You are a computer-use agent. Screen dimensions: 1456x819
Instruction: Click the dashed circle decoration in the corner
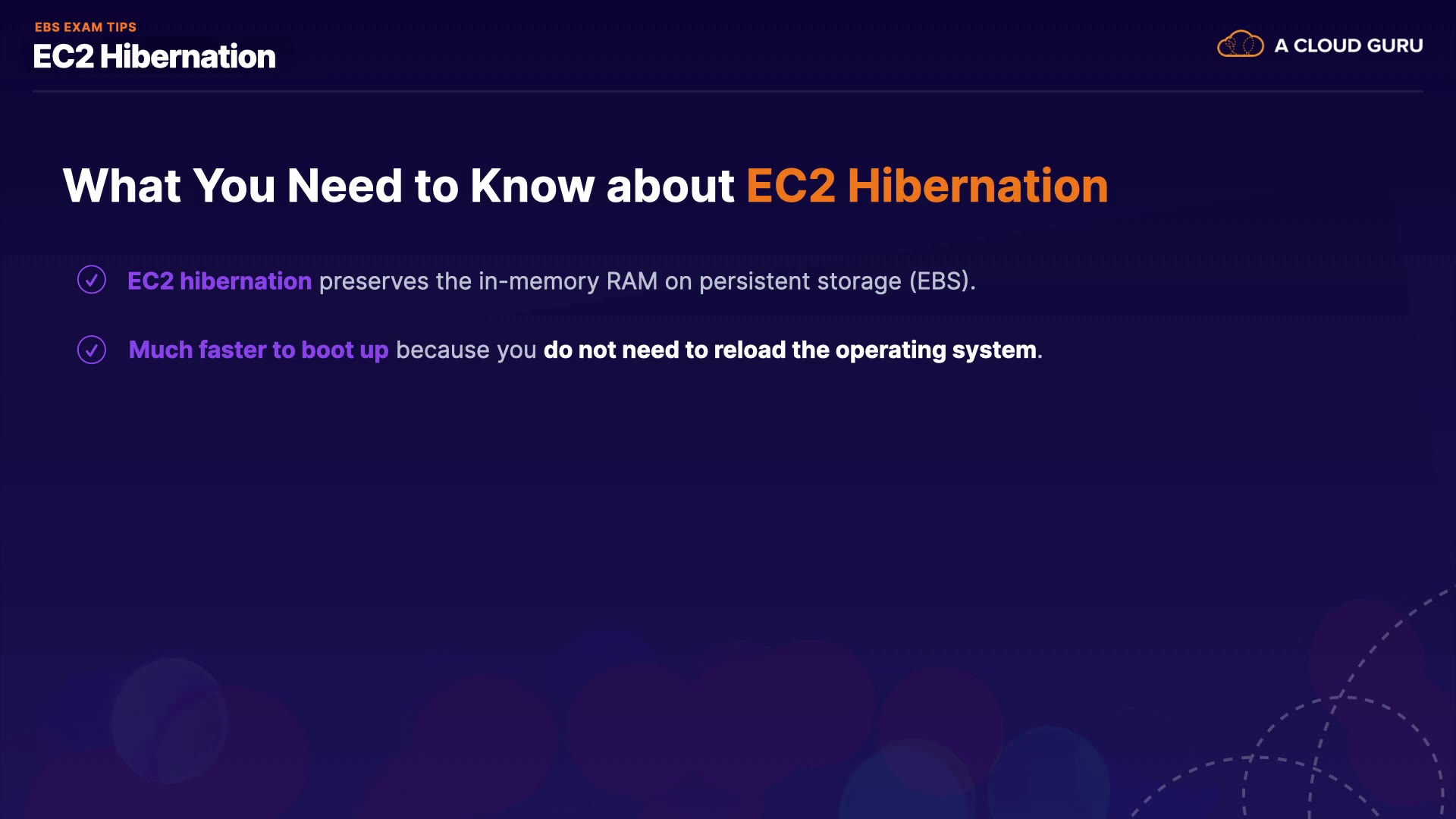coord(1342,751)
